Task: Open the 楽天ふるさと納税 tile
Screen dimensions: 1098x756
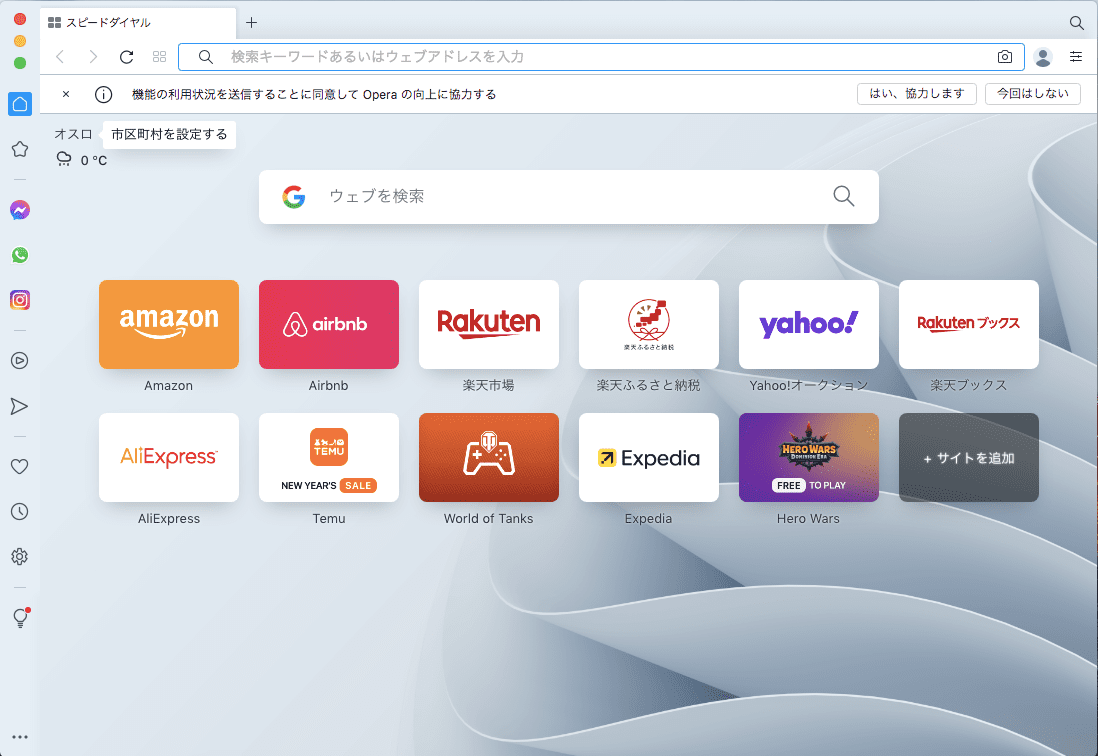Action: click(x=649, y=325)
